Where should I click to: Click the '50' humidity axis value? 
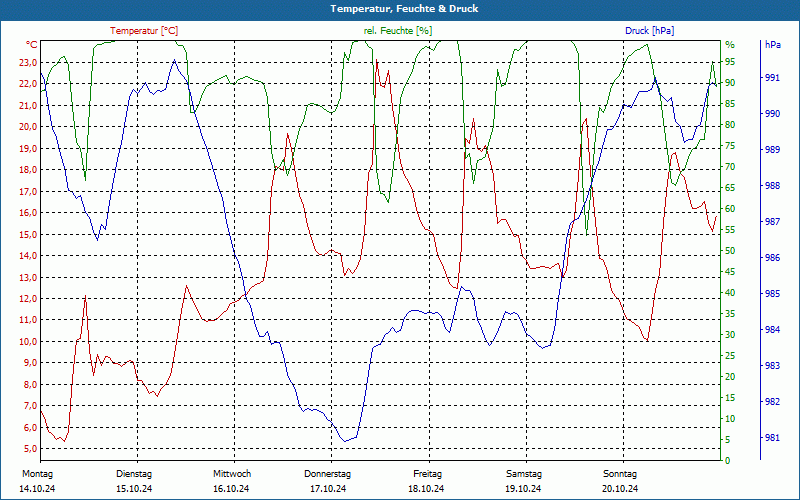coord(730,251)
